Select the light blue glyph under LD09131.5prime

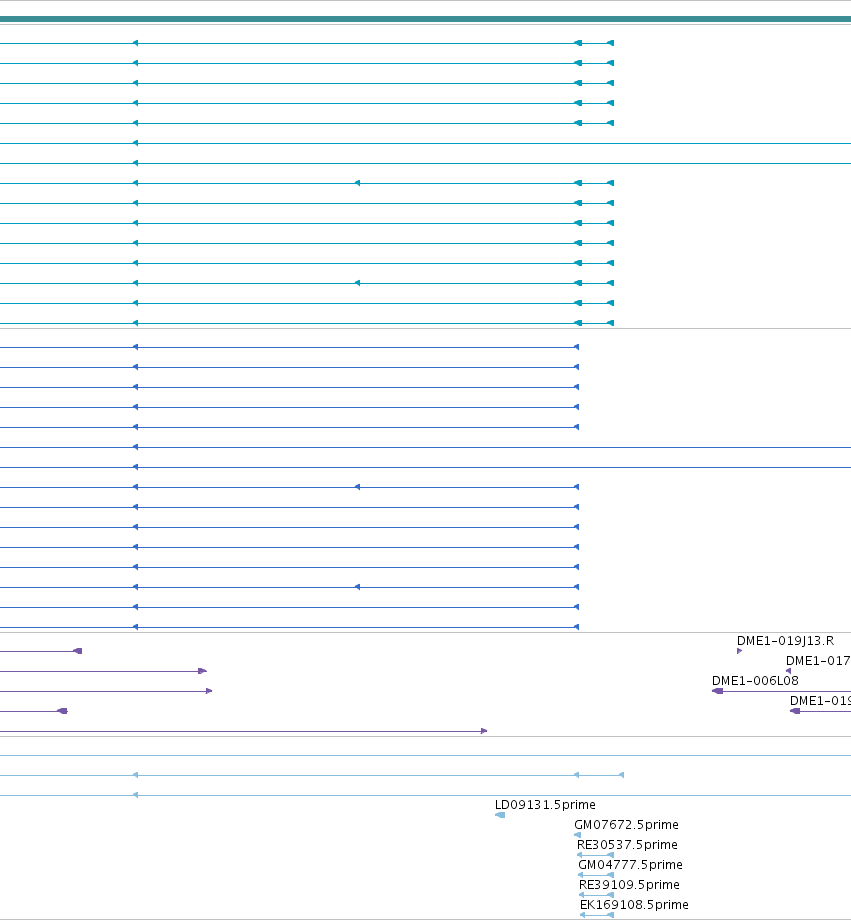500,815
